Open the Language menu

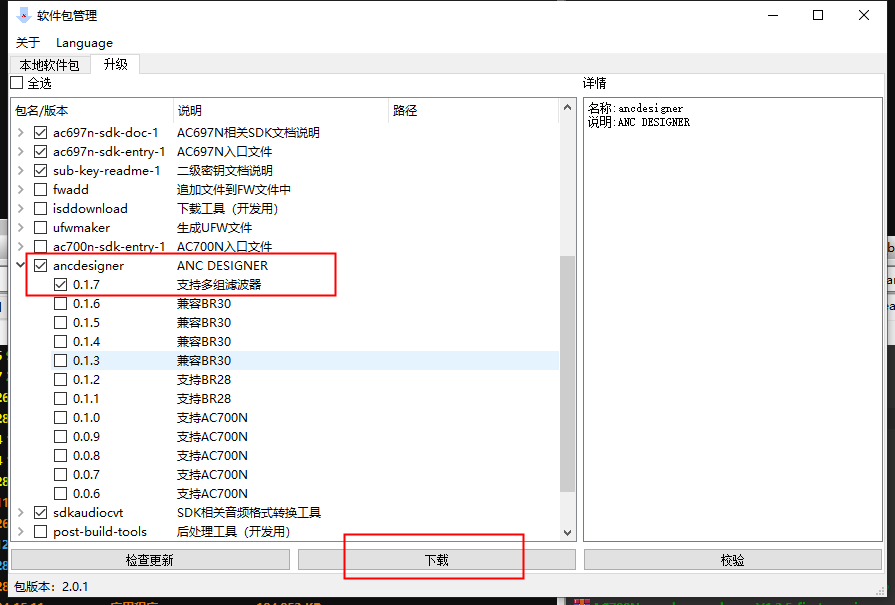pyautogui.click(x=84, y=43)
